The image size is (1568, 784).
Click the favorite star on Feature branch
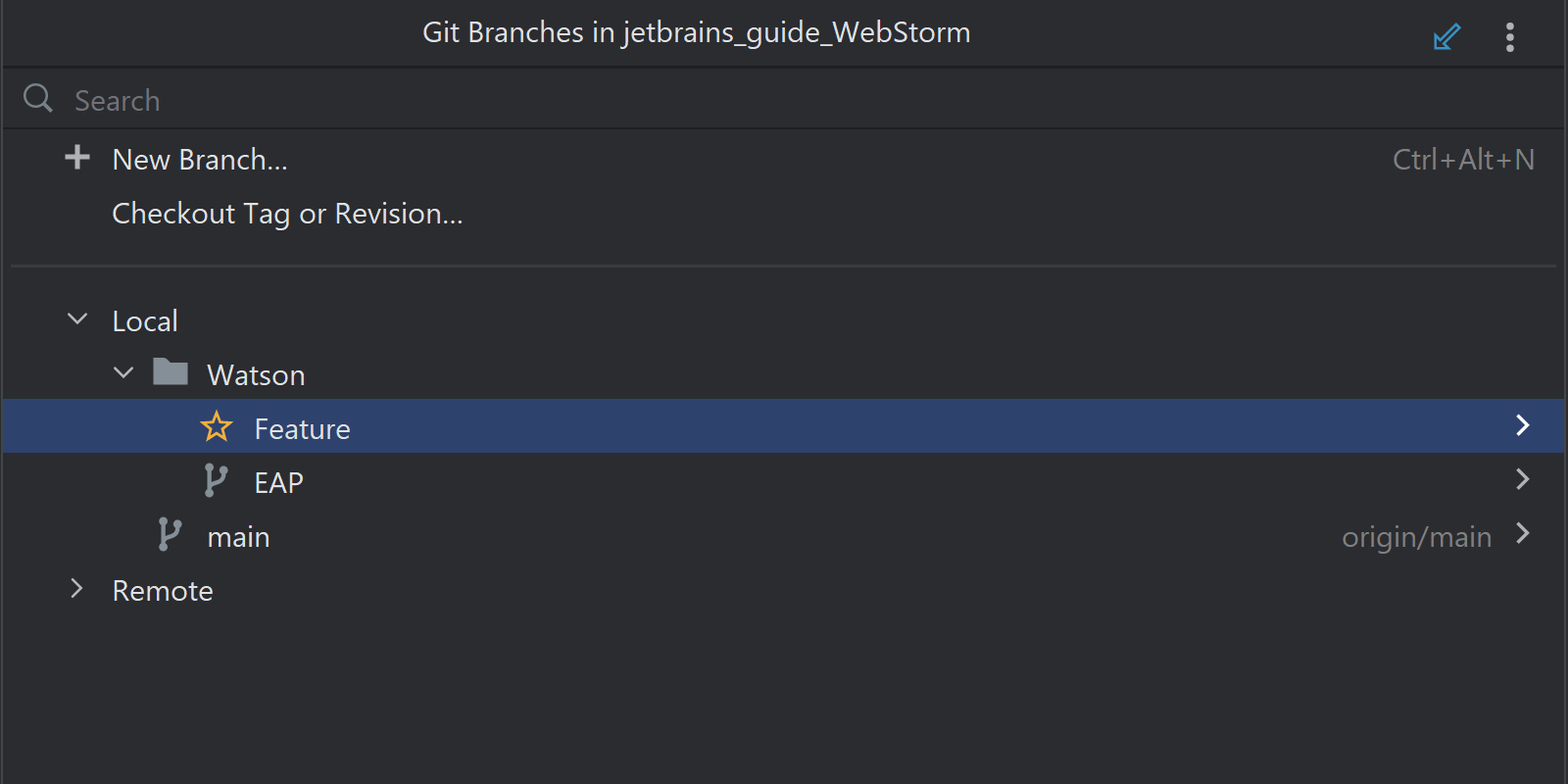coord(216,426)
